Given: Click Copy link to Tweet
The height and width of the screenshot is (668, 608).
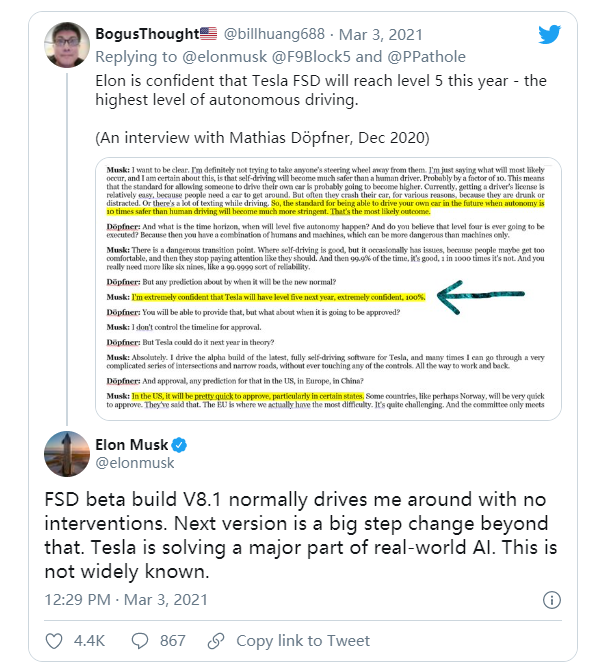Looking at the screenshot, I should (302, 640).
